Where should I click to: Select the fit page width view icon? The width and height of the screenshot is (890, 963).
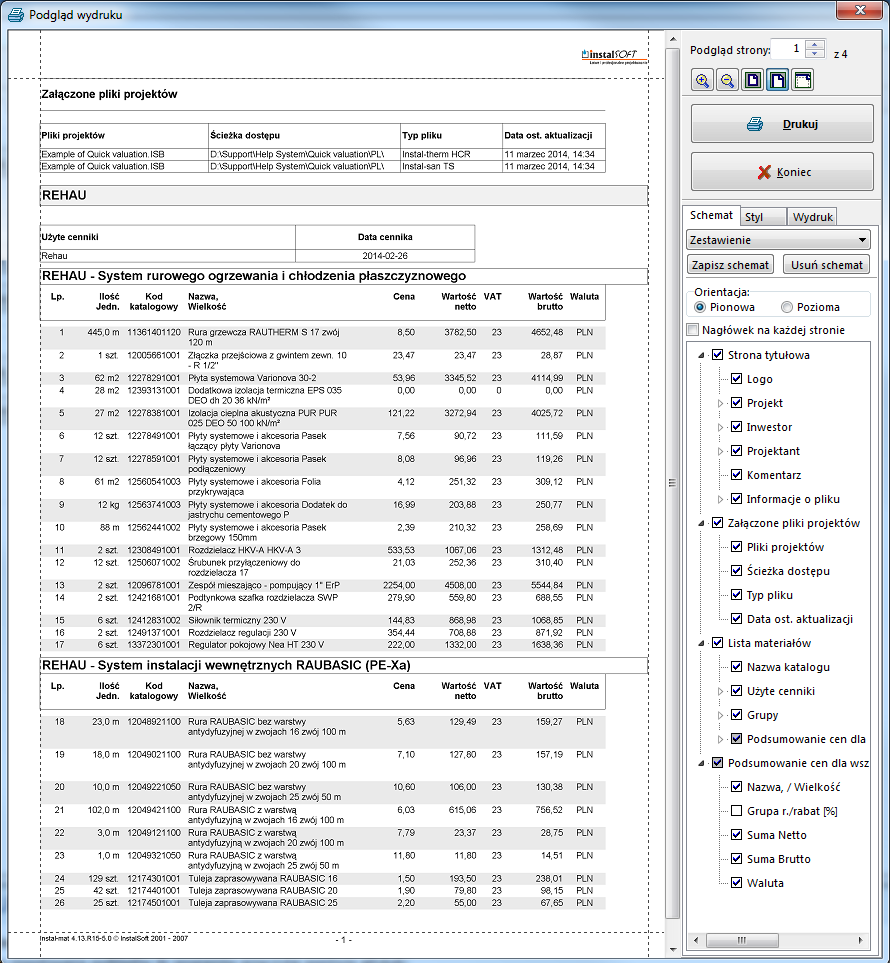(802, 81)
